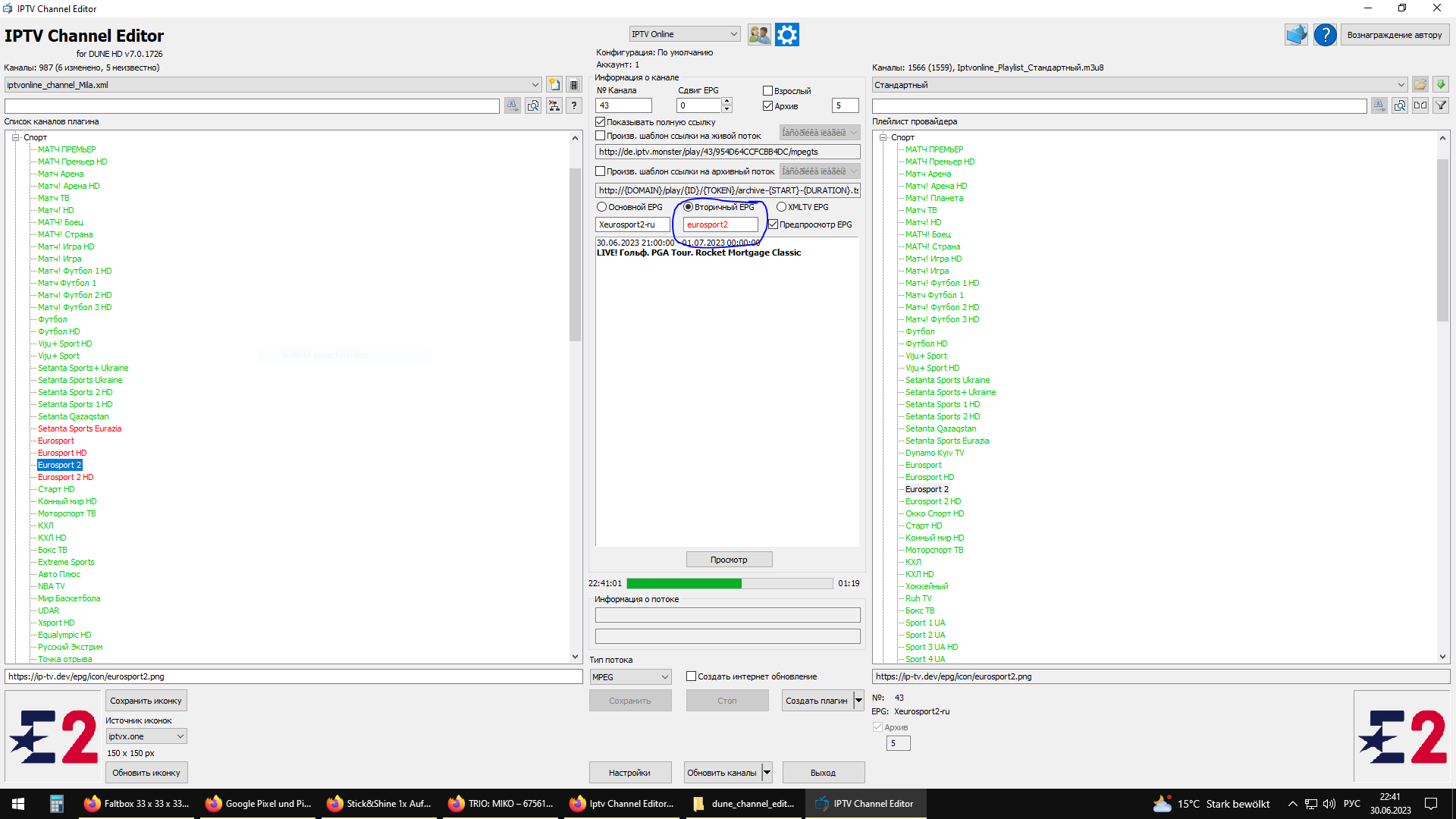
Task: Switch to Stick&Shine Firefox taskbar window
Action: (x=380, y=804)
